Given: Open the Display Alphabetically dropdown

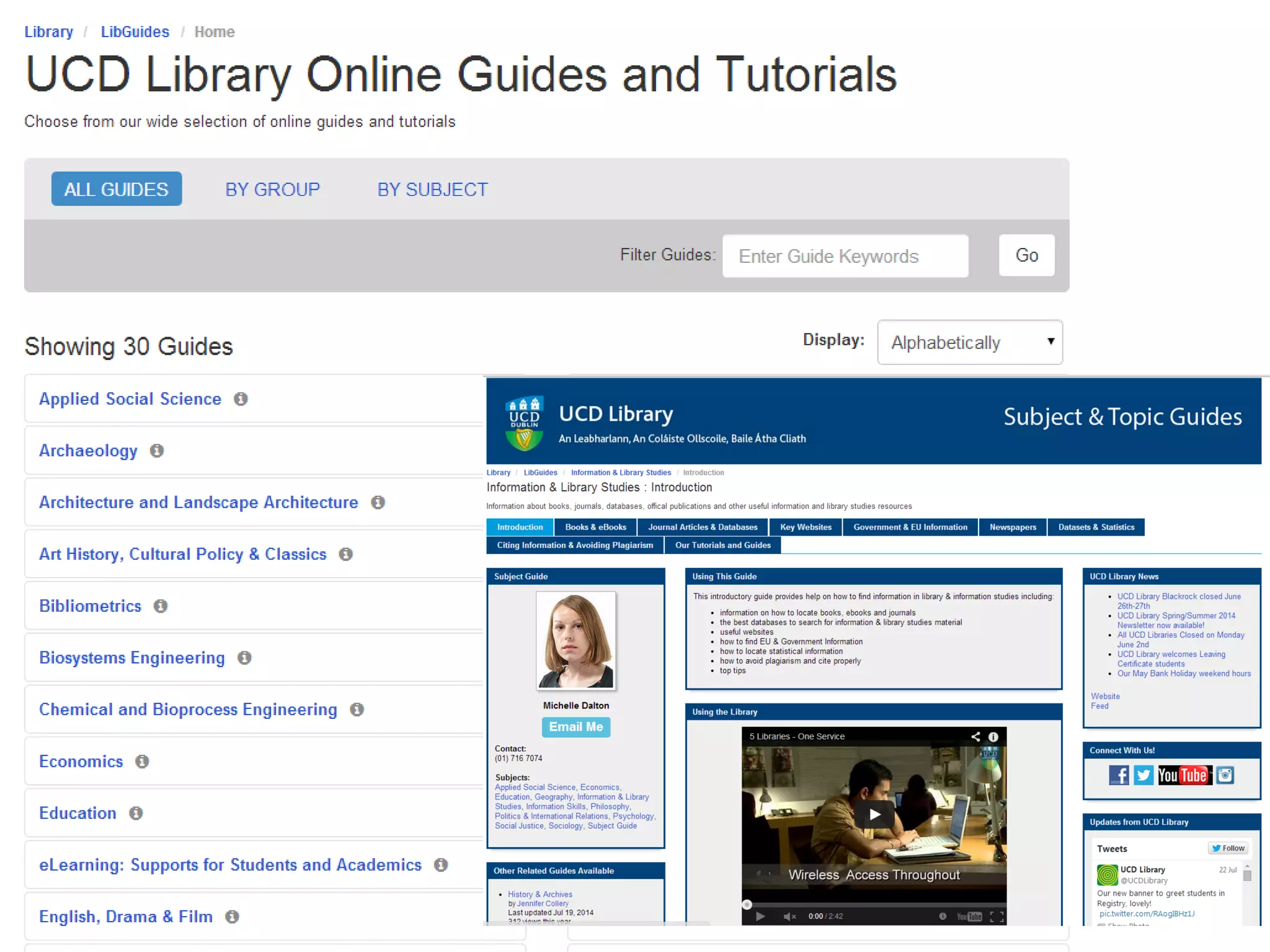Looking at the screenshot, I should click(970, 342).
